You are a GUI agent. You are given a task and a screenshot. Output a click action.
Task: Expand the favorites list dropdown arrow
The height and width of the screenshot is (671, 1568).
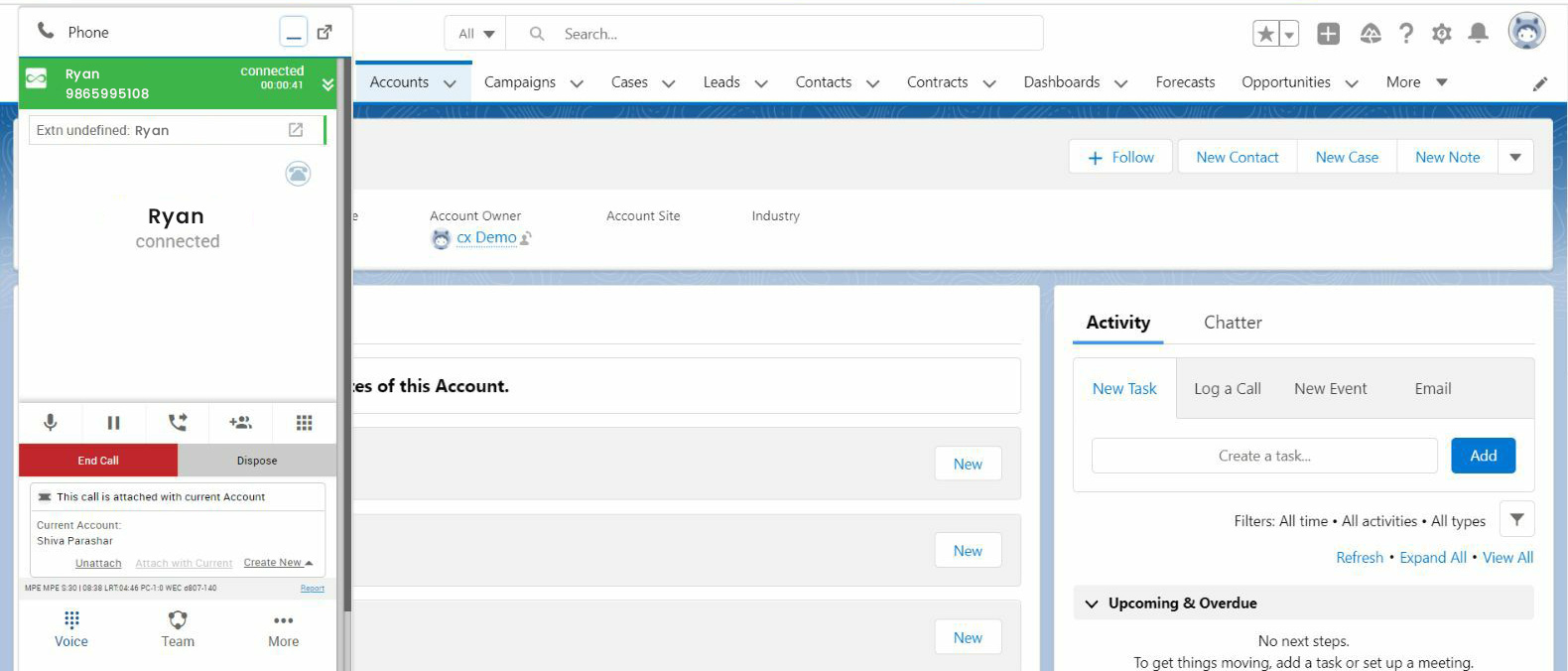[x=1289, y=34]
